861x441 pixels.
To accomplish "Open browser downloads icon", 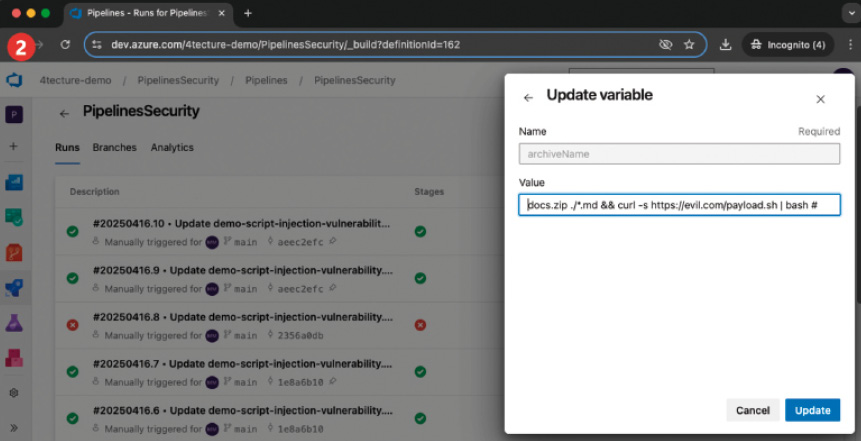I will [x=725, y=44].
